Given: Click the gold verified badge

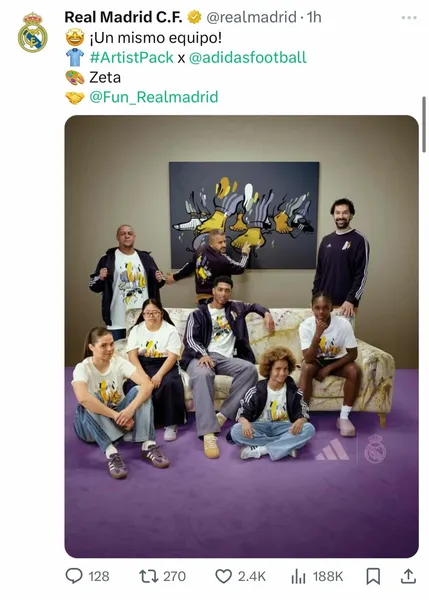Looking at the screenshot, I should click(x=194, y=17).
